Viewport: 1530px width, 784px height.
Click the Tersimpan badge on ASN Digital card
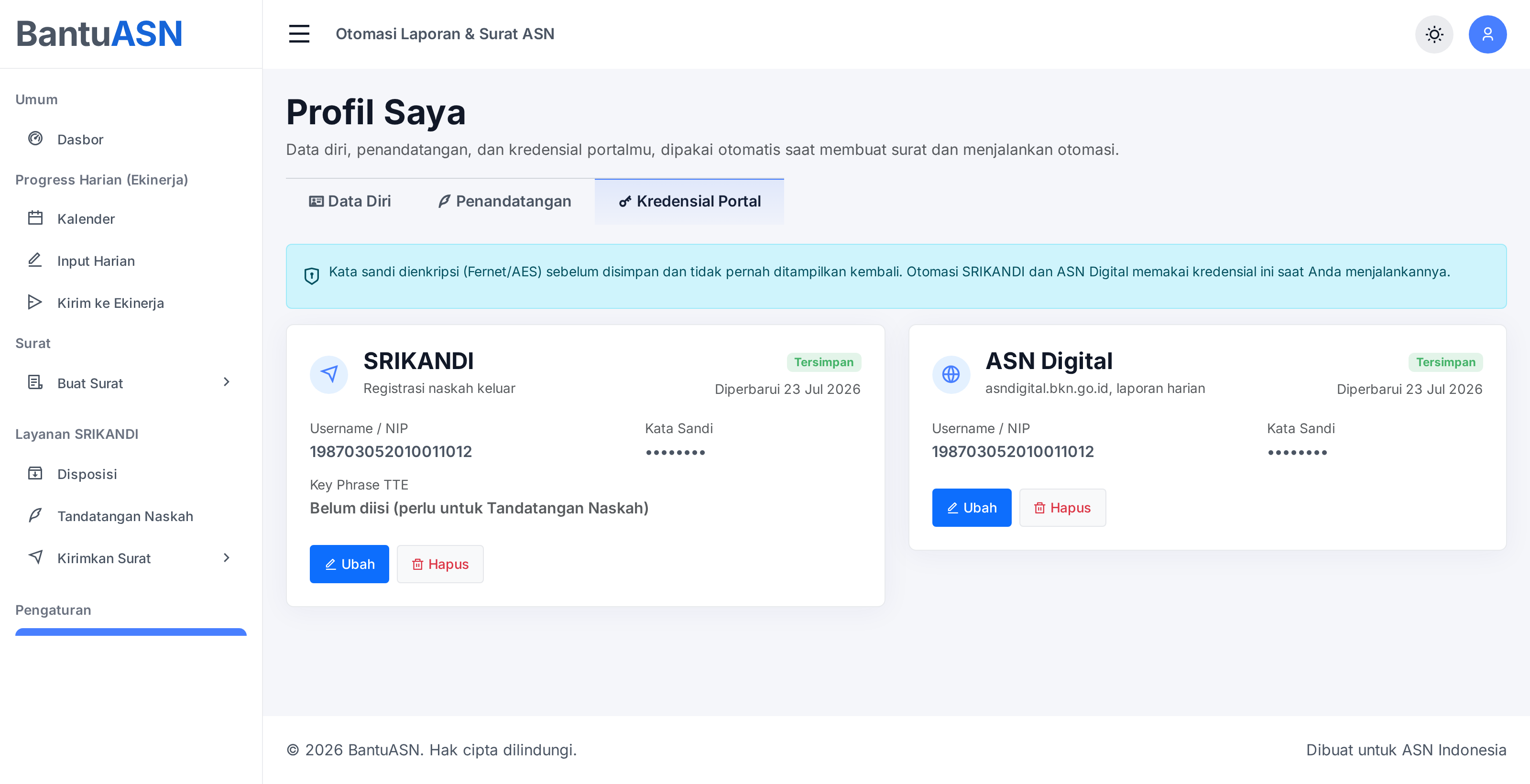coord(1446,362)
